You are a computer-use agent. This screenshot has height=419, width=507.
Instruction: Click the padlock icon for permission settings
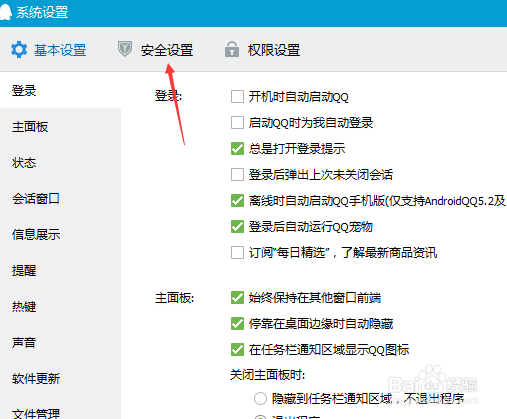232,49
